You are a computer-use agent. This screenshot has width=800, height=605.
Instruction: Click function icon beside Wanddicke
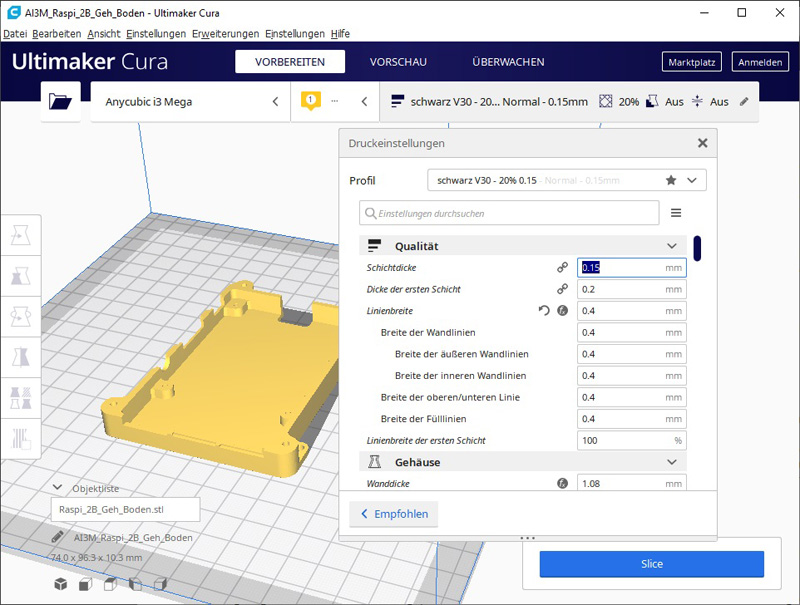[562, 483]
